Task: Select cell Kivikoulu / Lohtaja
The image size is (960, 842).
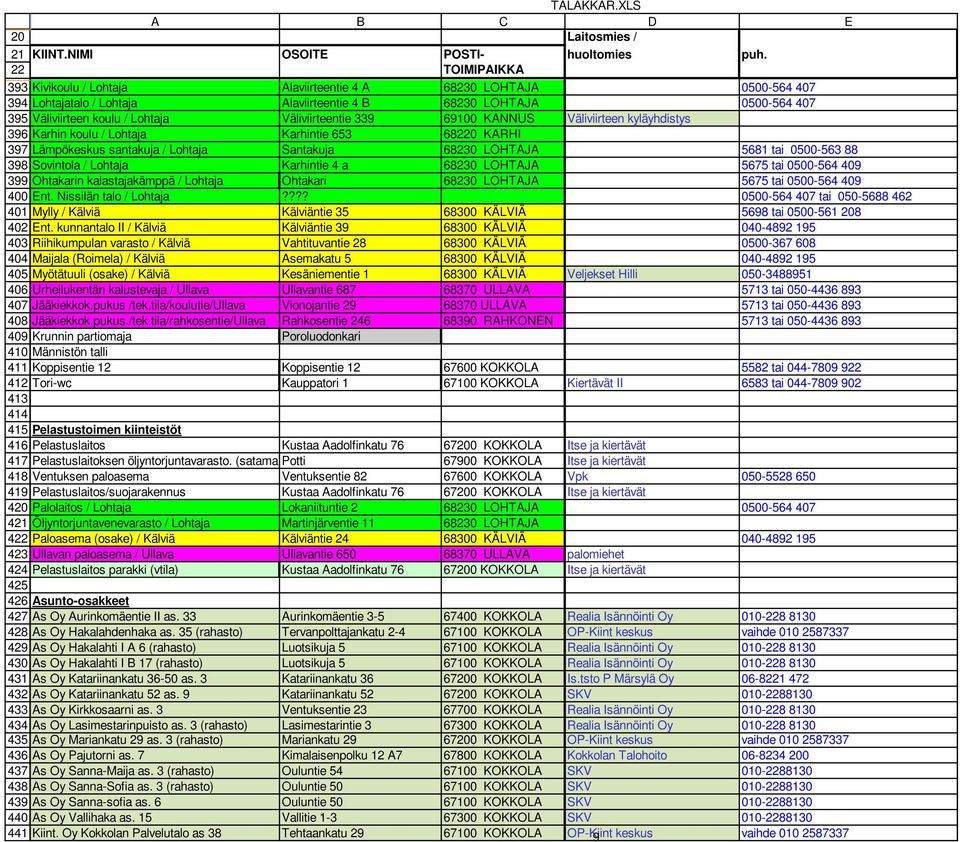Action: [155, 88]
